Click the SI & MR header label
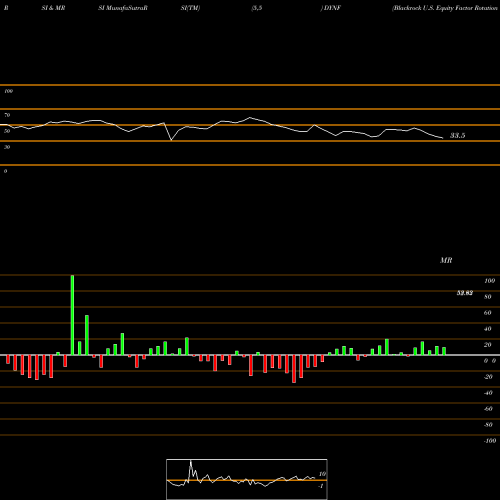This screenshot has height=500, width=500. tap(53, 8)
